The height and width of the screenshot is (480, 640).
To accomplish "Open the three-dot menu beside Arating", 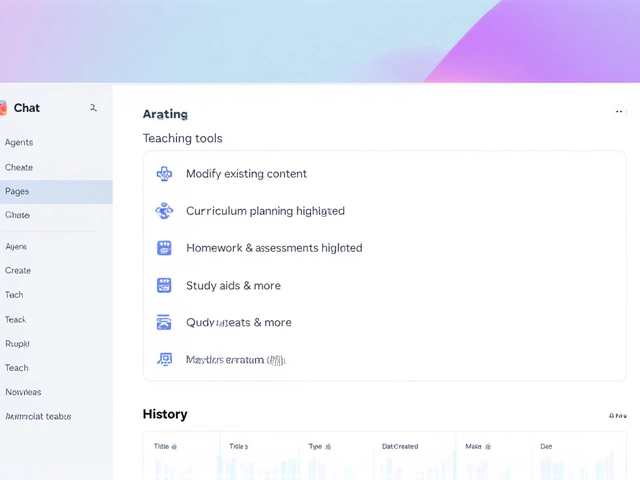I will (x=619, y=111).
